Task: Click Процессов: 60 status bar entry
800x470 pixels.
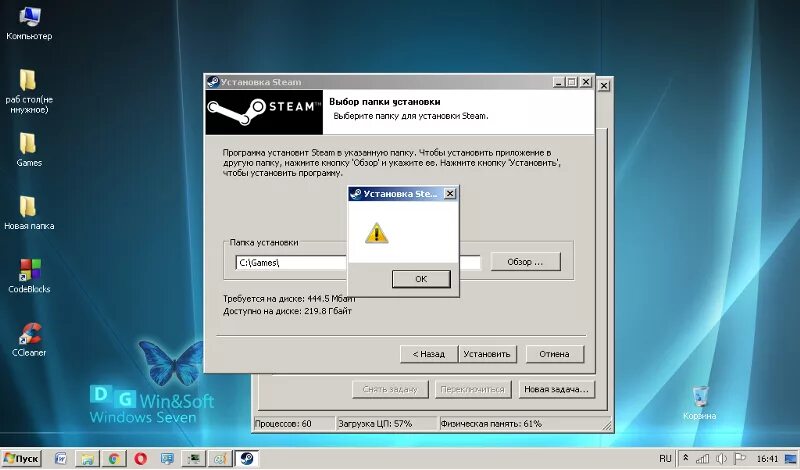Action: tap(294, 424)
